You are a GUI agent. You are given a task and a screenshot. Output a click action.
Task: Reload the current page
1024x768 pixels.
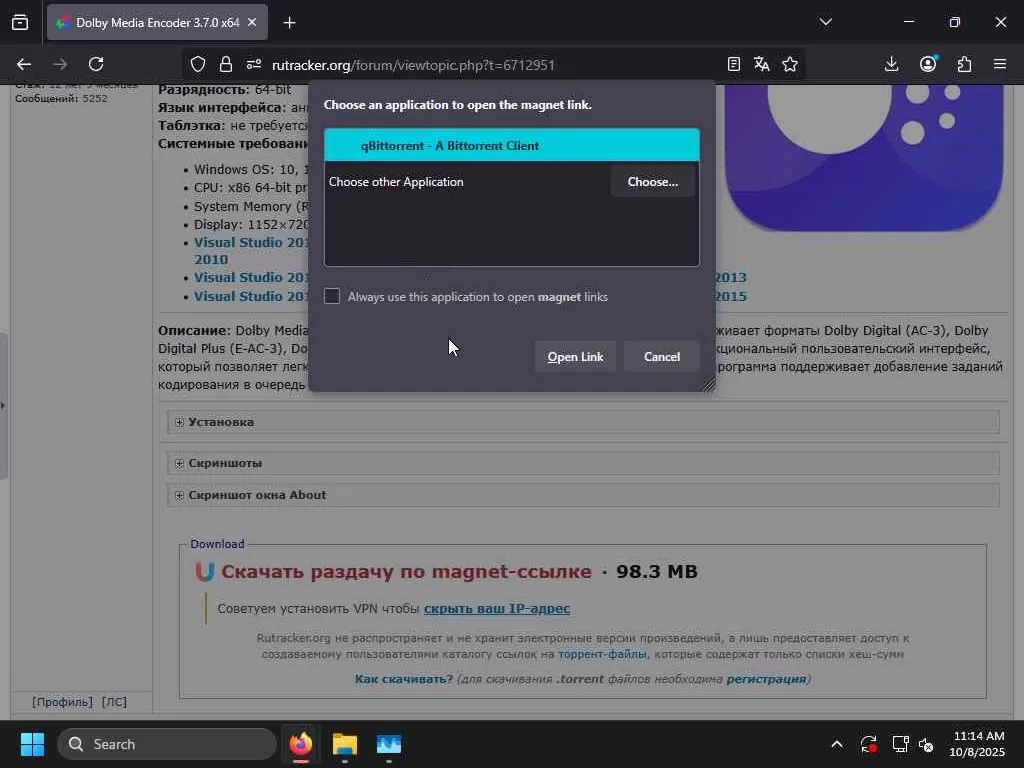[x=96, y=64]
